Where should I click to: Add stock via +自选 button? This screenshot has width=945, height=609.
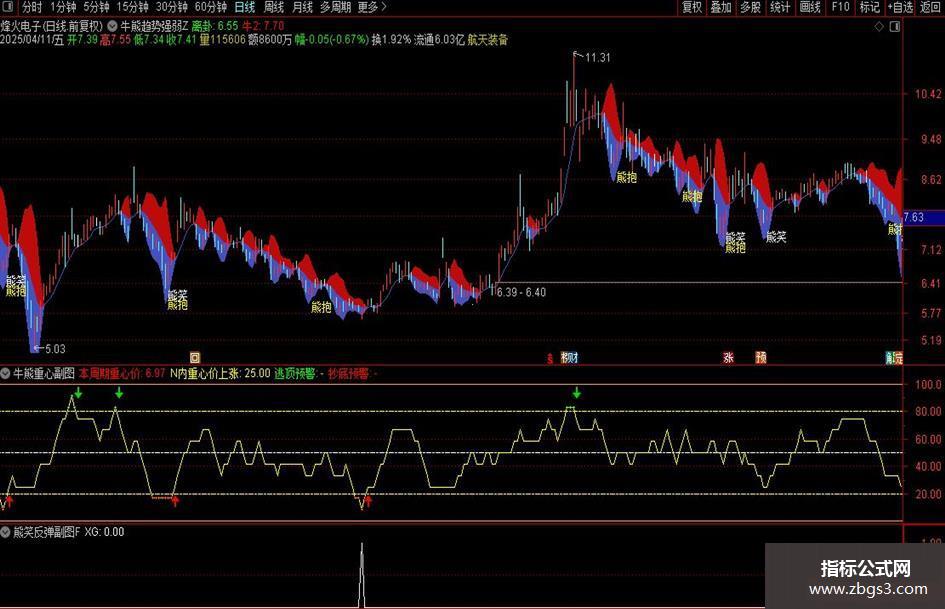tap(900, 7)
